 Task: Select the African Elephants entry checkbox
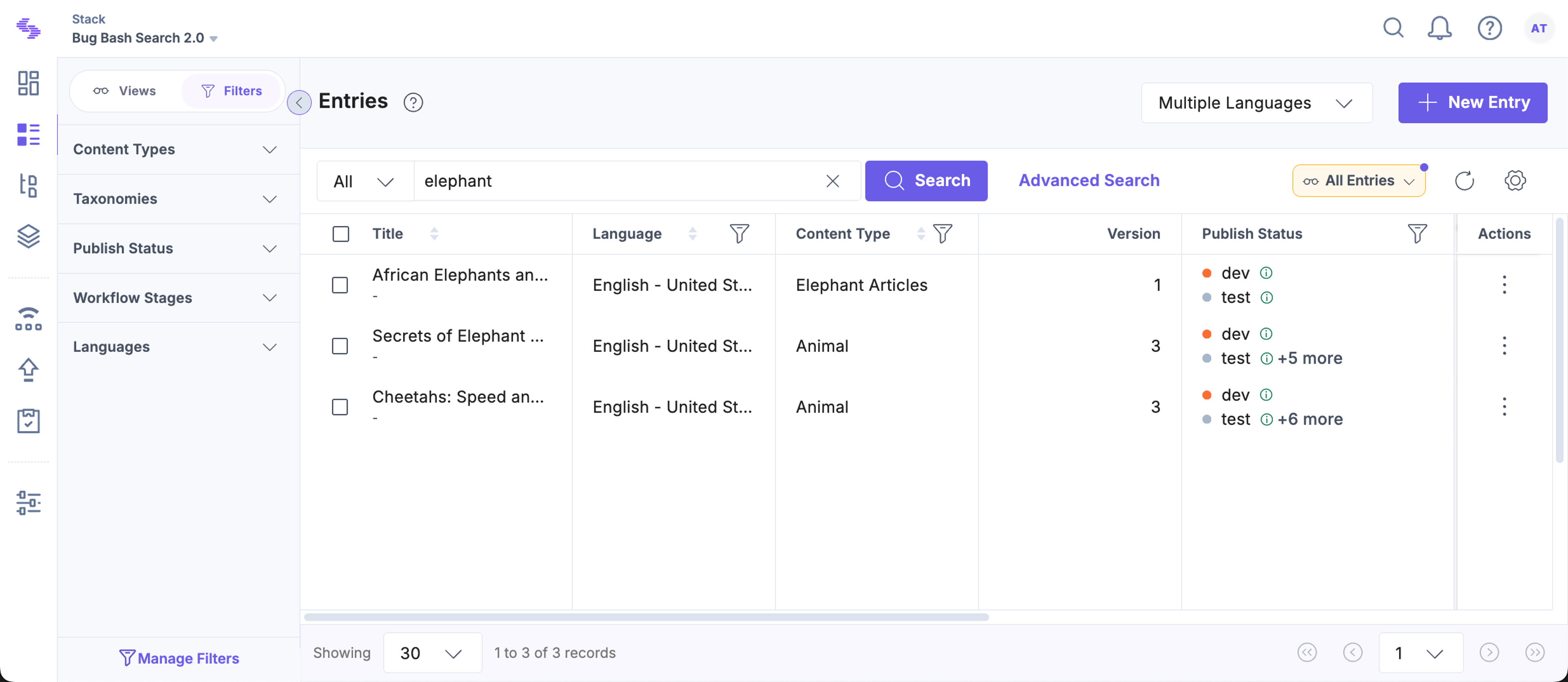coord(340,285)
